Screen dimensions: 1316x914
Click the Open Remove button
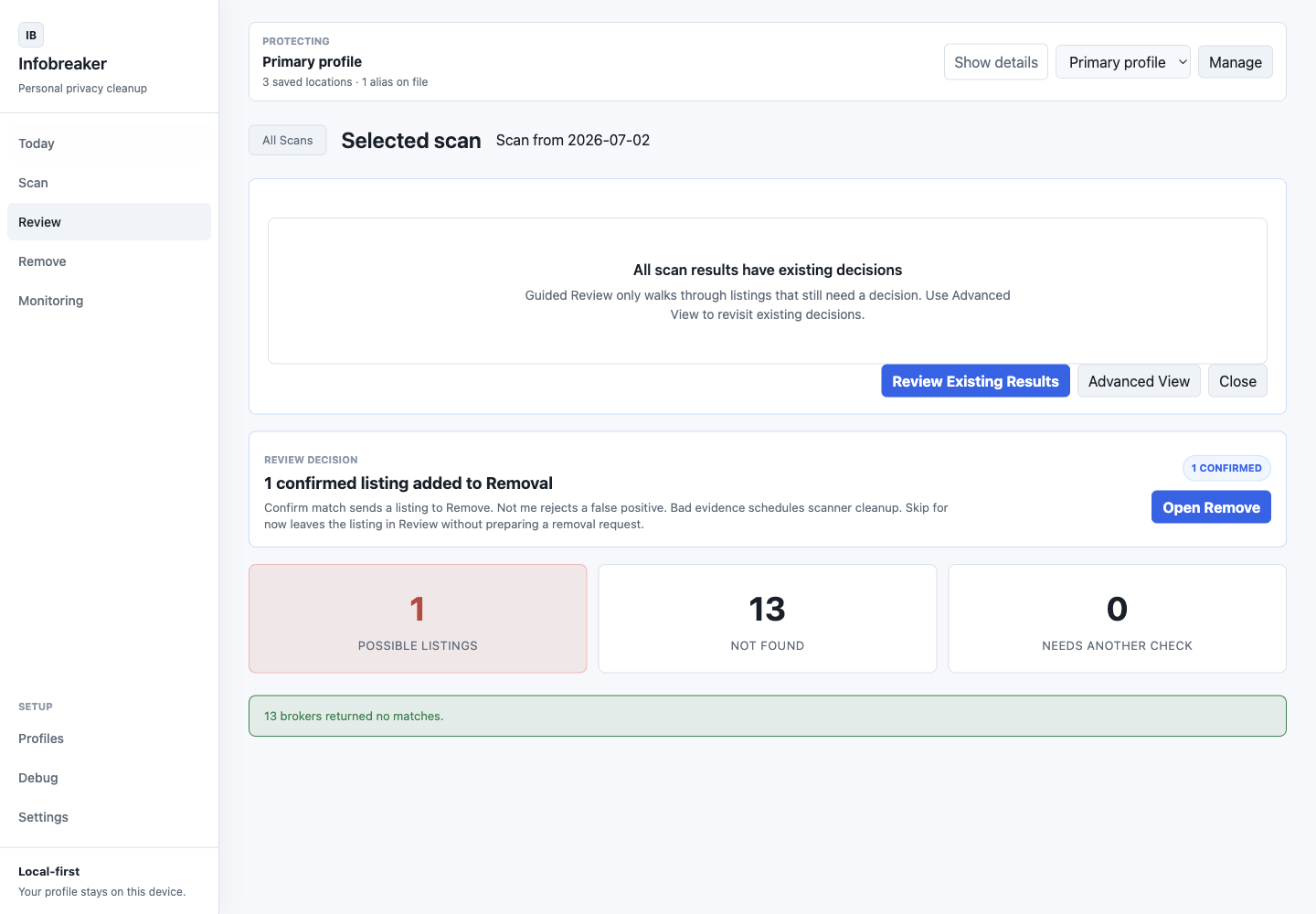(1211, 507)
